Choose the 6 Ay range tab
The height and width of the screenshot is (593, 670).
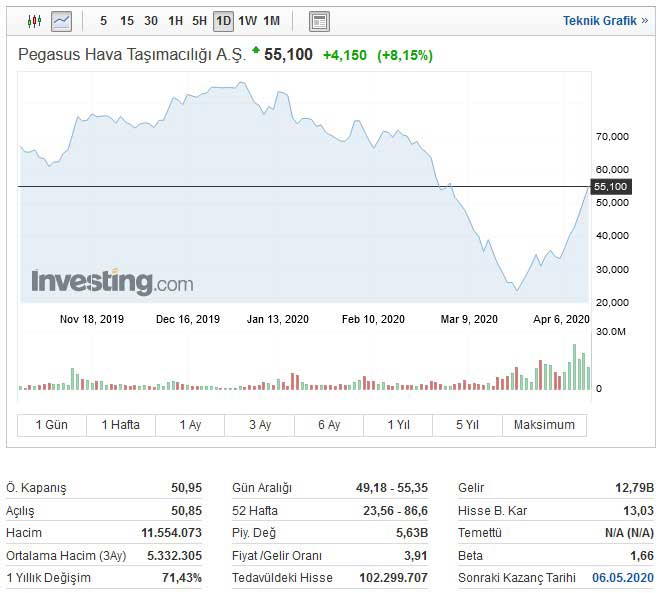point(329,425)
